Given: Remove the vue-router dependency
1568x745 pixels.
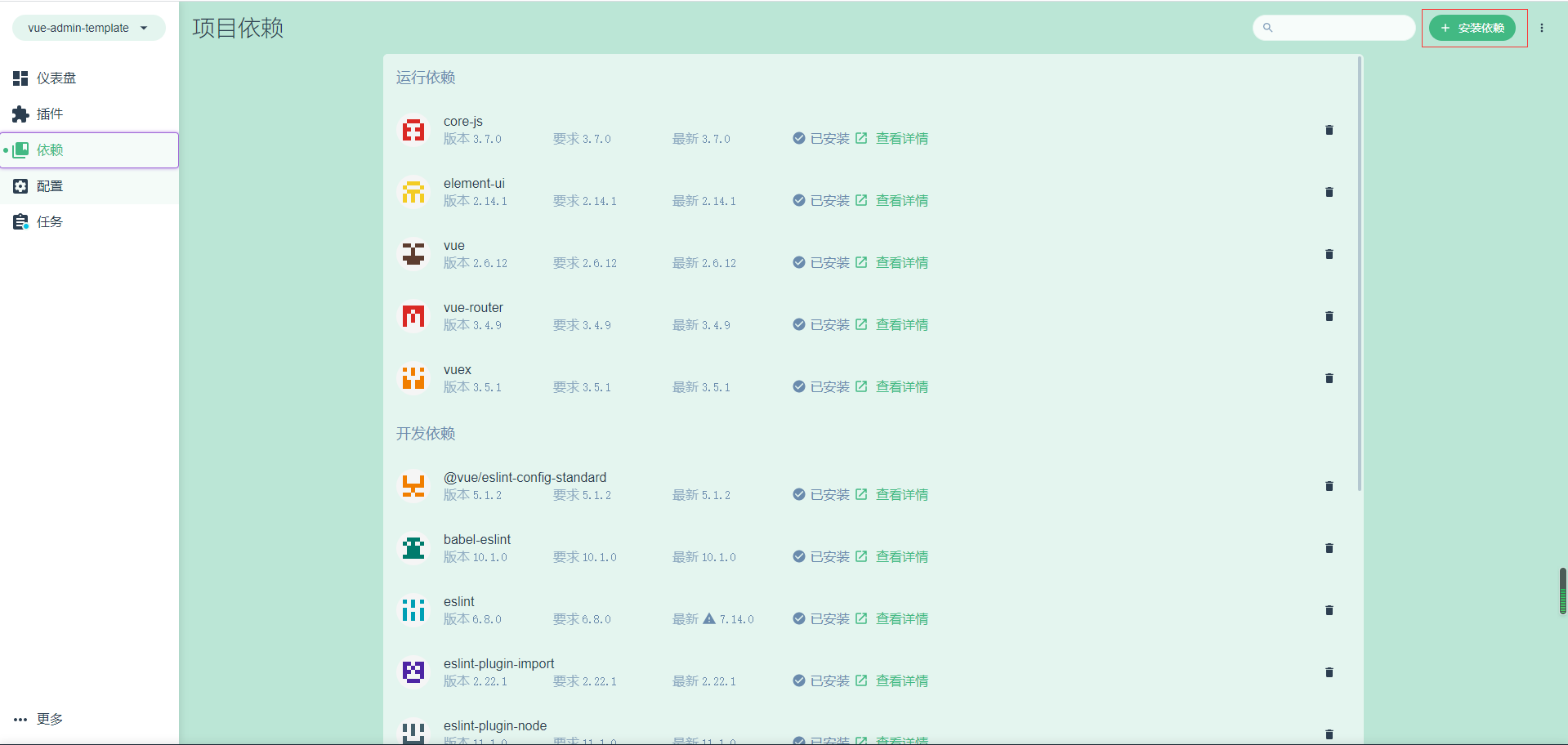Looking at the screenshot, I should point(1329,316).
